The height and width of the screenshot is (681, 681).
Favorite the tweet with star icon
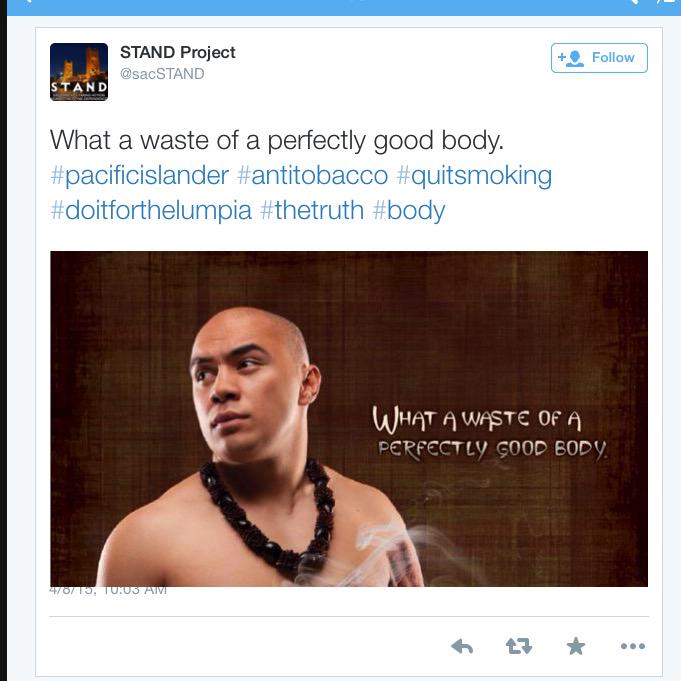[576, 646]
